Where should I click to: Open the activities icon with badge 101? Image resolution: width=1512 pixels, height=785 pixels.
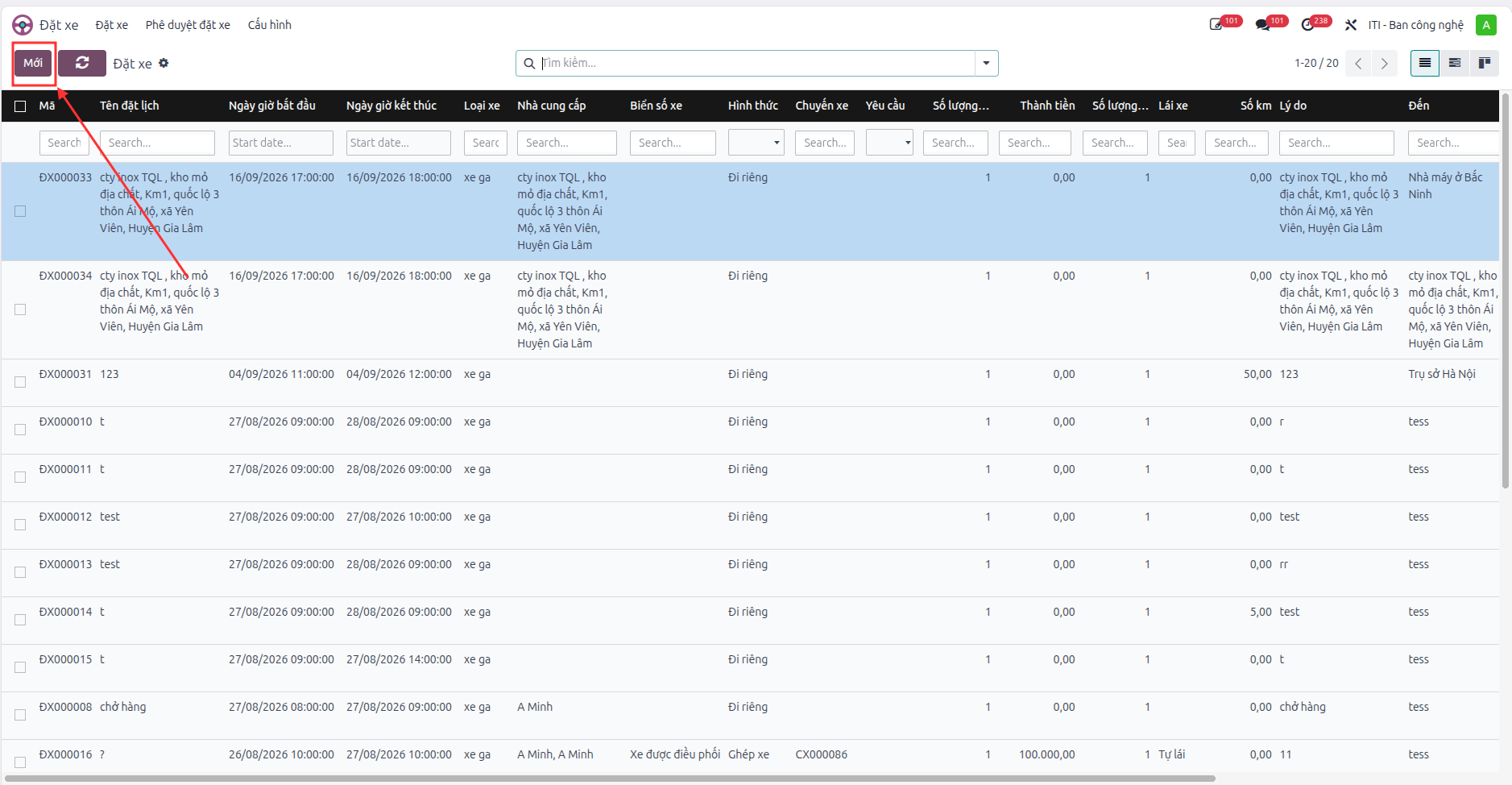tap(1217, 25)
